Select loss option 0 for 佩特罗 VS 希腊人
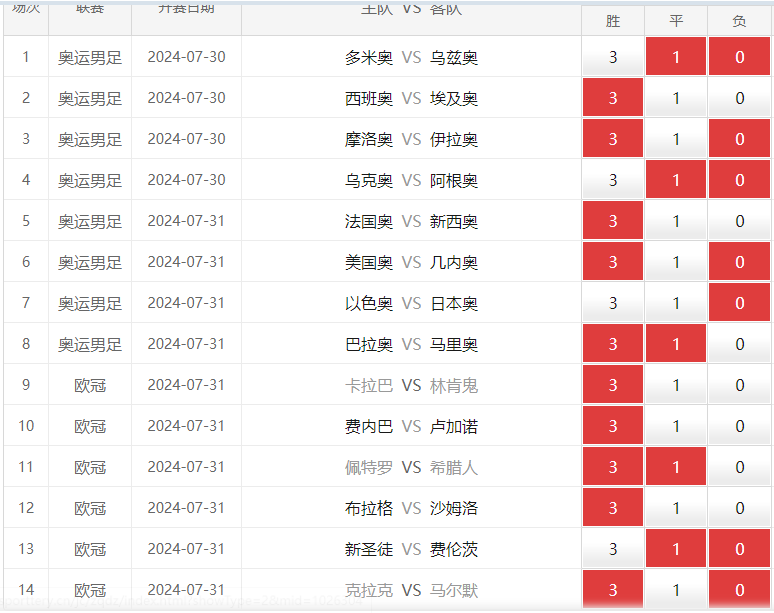This screenshot has height=613, width=774. (x=739, y=466)
